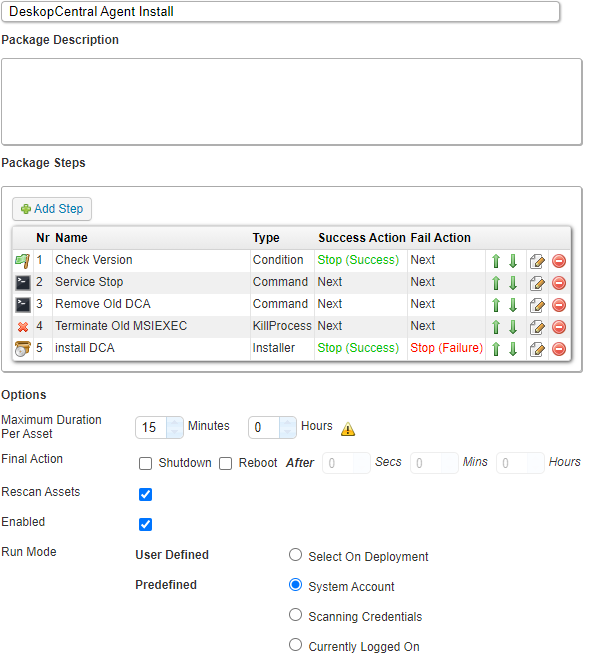Image resolution: width=600 pixels, height=660 pixels.
Task: Click the Check Version step name
Action: coord(93,260)
